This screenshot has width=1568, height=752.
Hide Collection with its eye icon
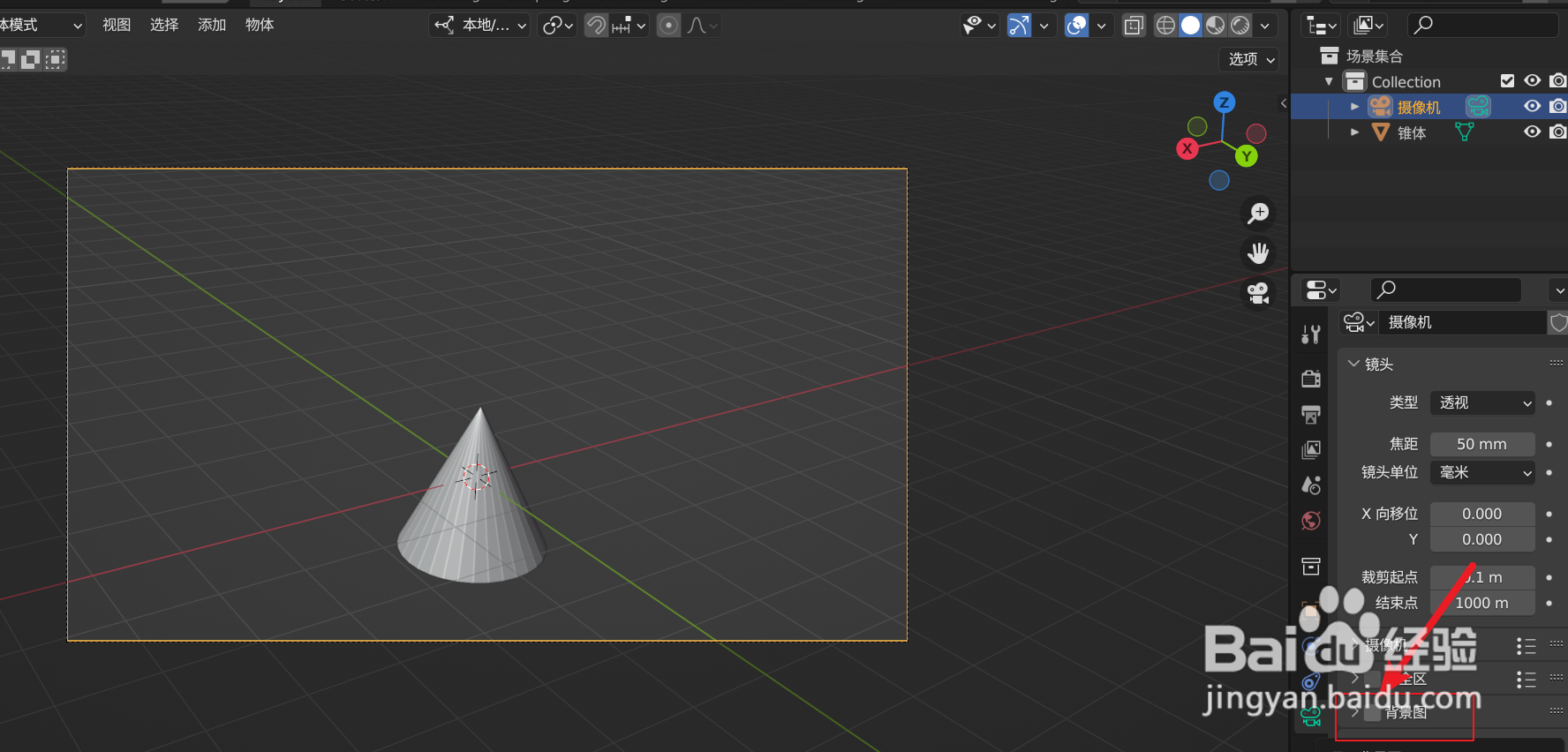(x=1533, y=81)
